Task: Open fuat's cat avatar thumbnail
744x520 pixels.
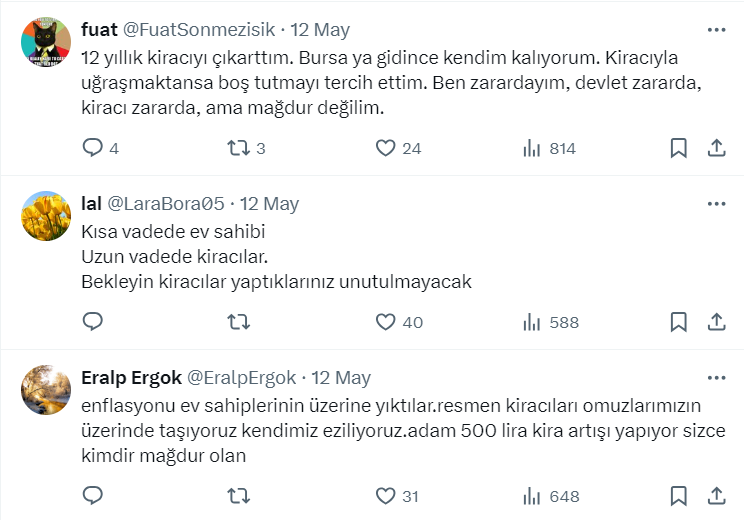Action: [45, 41]
